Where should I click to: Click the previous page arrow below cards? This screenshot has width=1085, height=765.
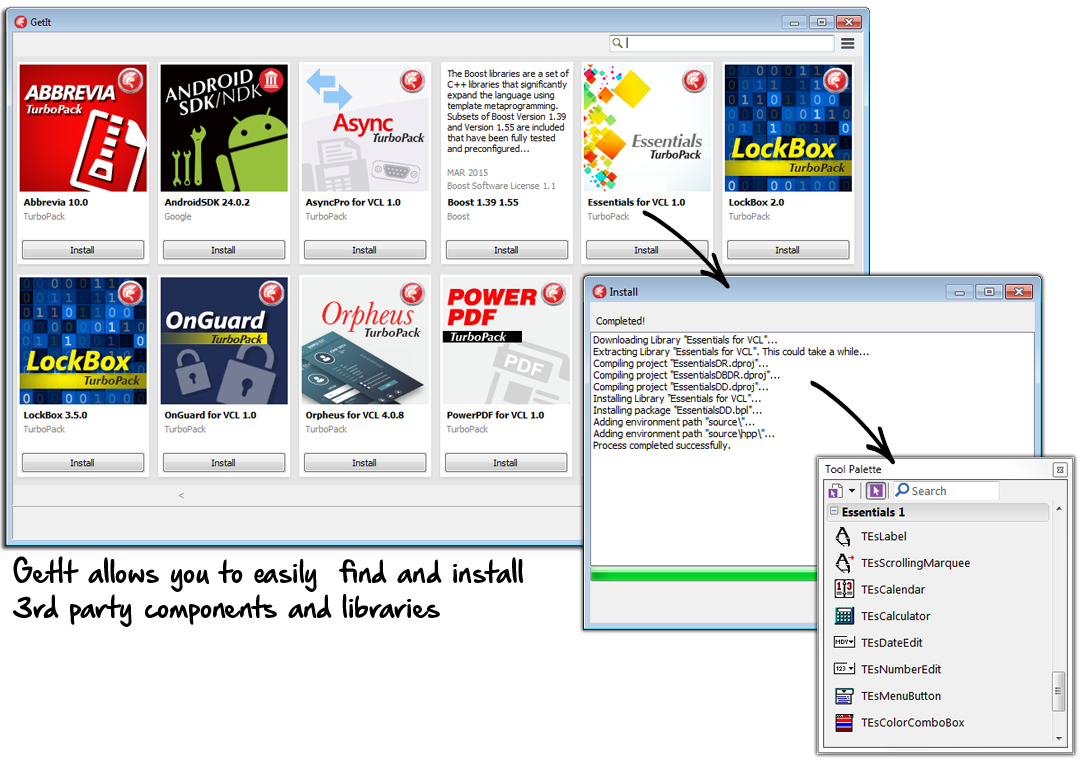pyautogui.click(x=181, y=495)
